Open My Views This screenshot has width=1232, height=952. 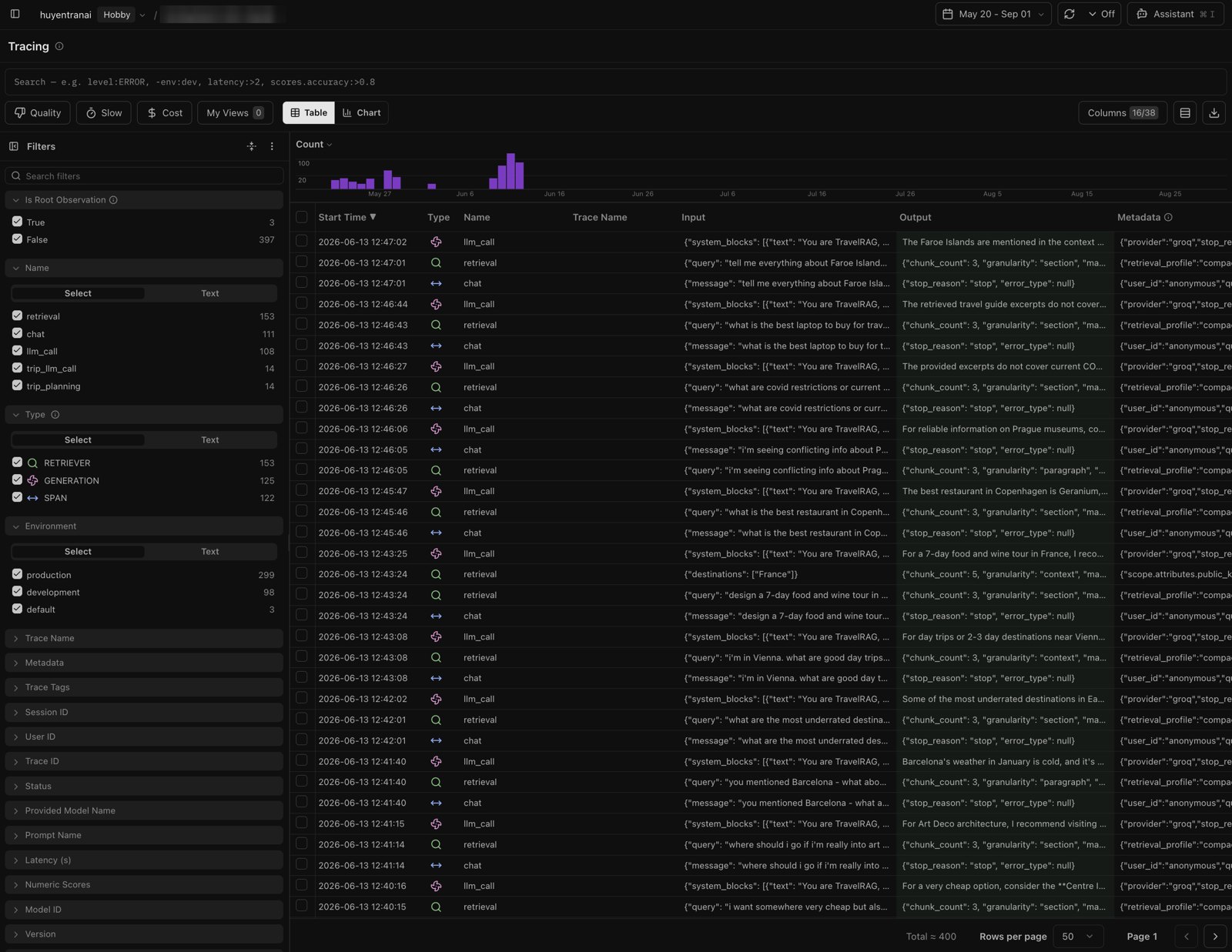tap(235, 113)
